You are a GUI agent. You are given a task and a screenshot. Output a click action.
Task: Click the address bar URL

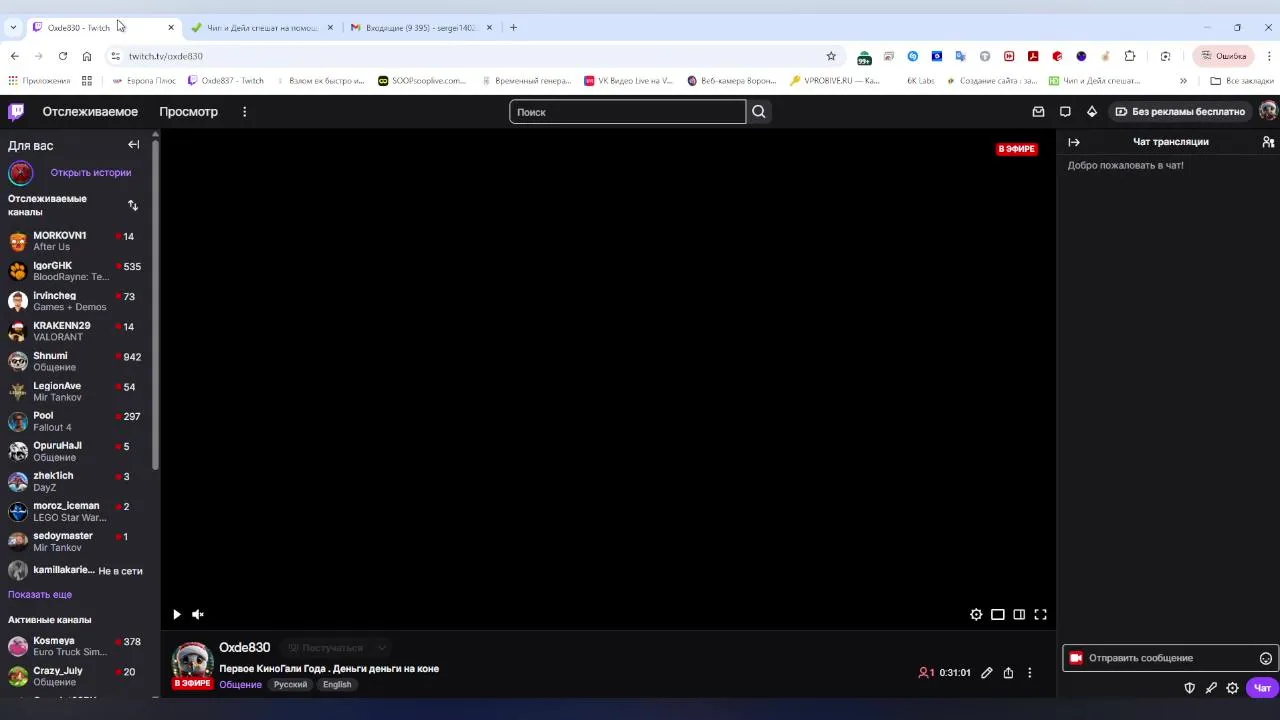click(x=166, y=56)
